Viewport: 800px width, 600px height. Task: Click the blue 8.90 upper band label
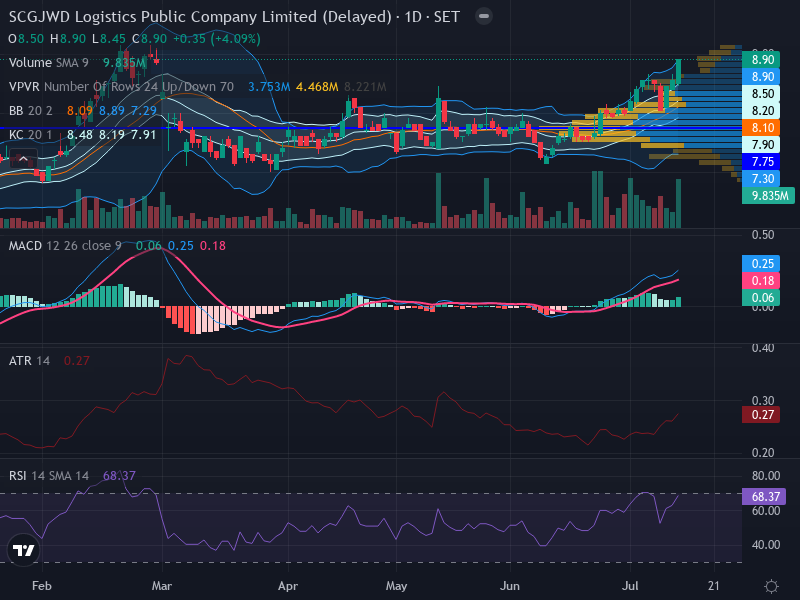[x=761, y=77]
